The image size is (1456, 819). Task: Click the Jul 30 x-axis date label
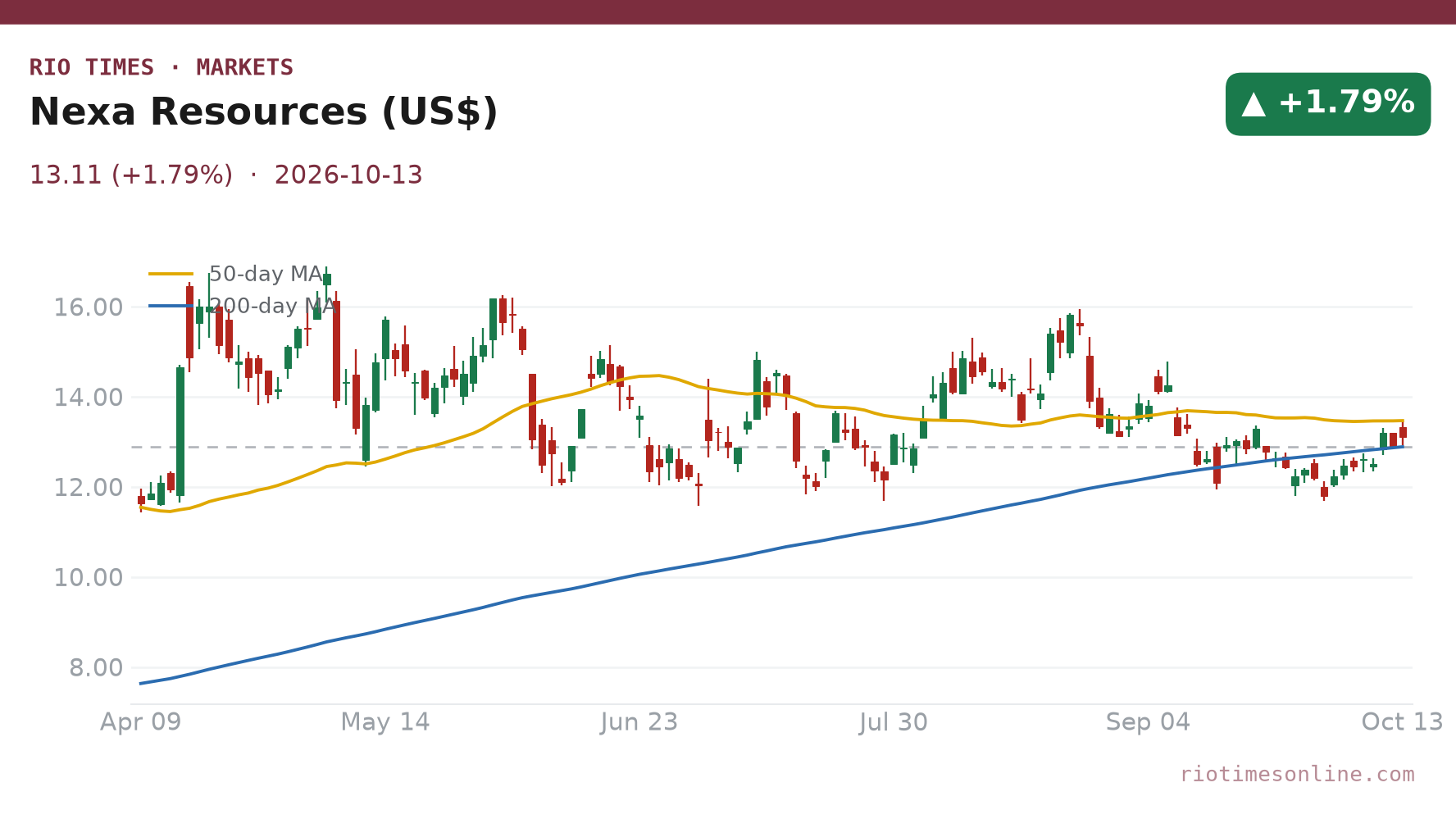point(894,722)
